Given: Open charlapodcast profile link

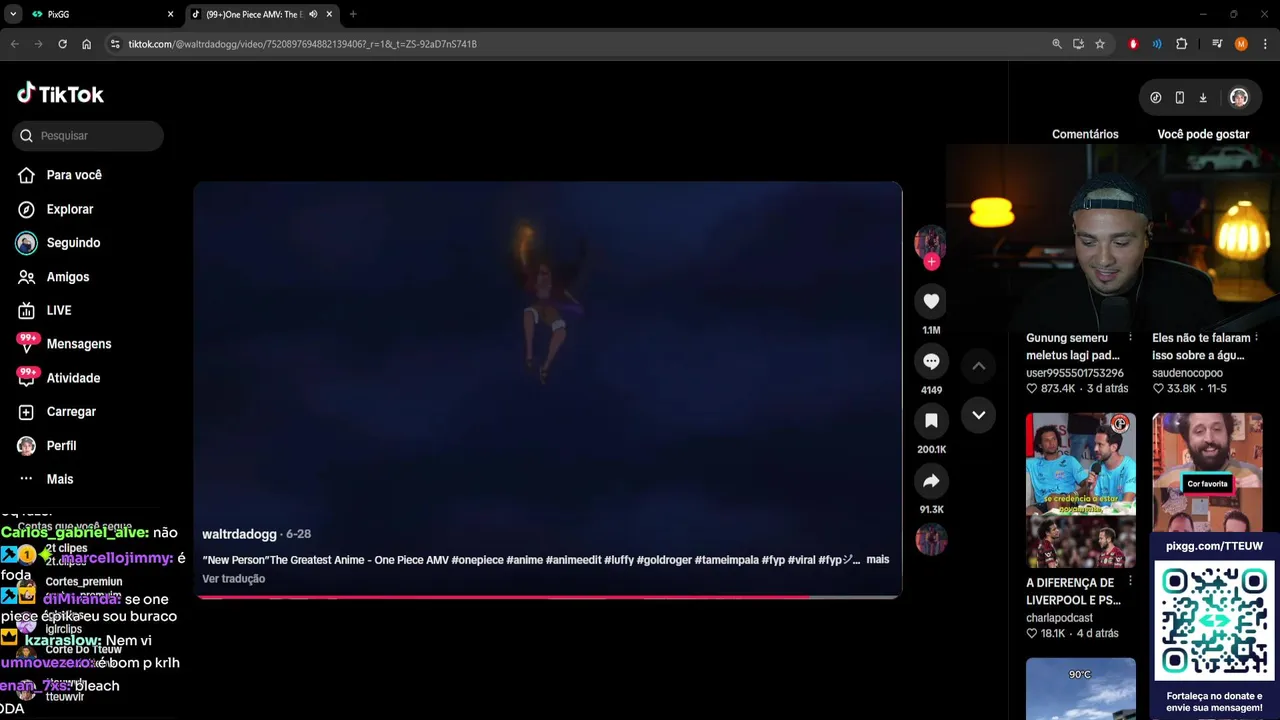Looking at the screenshot, I should [1059, 618].
